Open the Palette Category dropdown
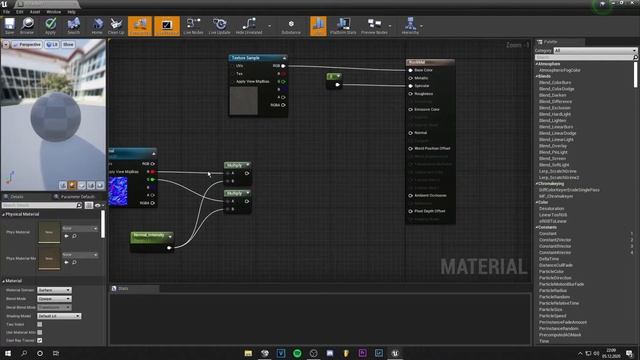640x360 pixels. (x=595, y=50)
